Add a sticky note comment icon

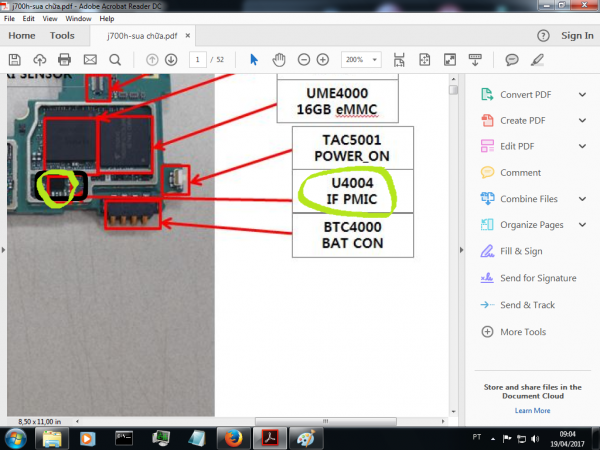coord(512,60)
